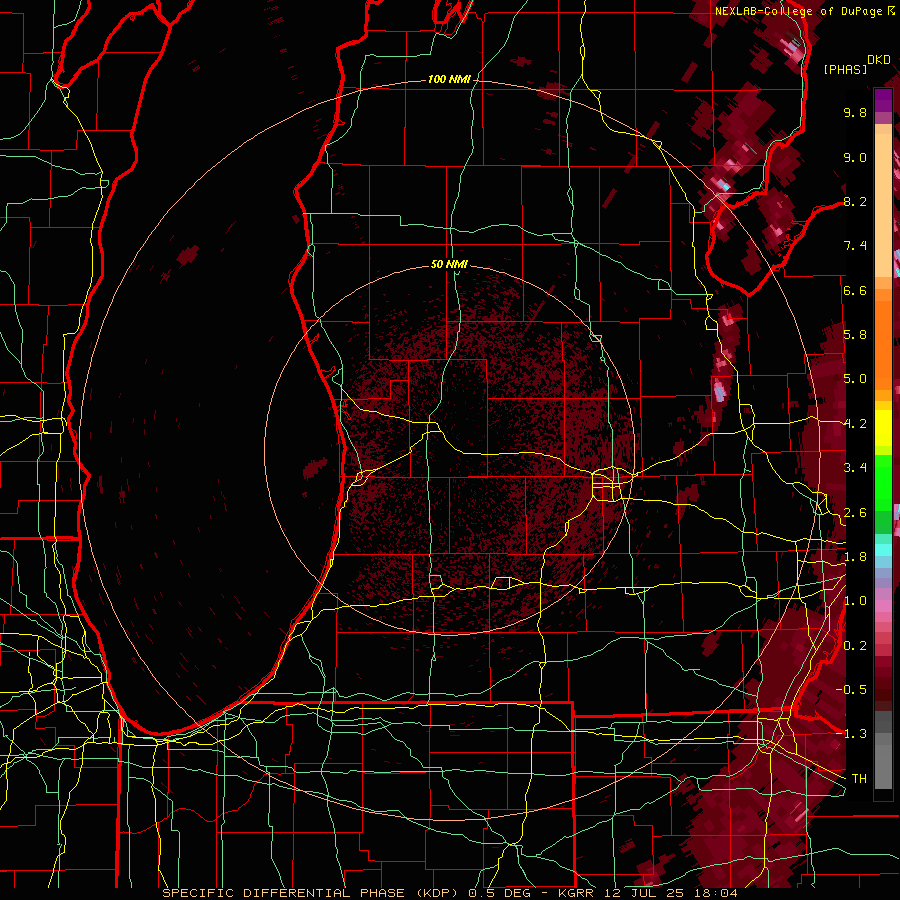The height and width of the screenshot is (900, 900).
Task: Pick the orange segment of the color bar
Action: pyautogui.click(x=883, y=339)
